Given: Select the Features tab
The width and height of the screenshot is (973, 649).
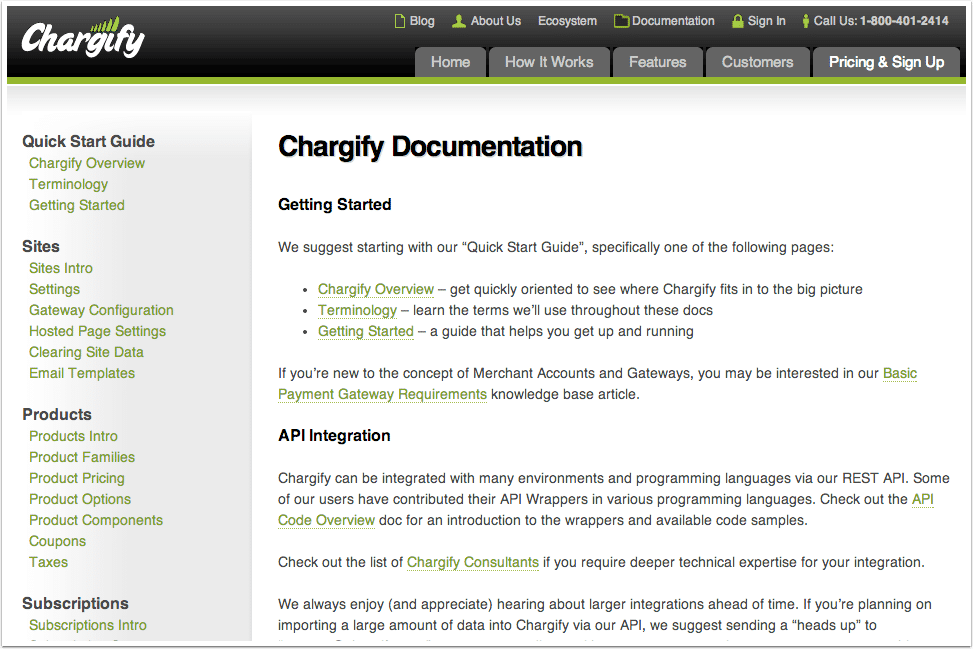Looking at the screenshot, I should coord(657,62).
